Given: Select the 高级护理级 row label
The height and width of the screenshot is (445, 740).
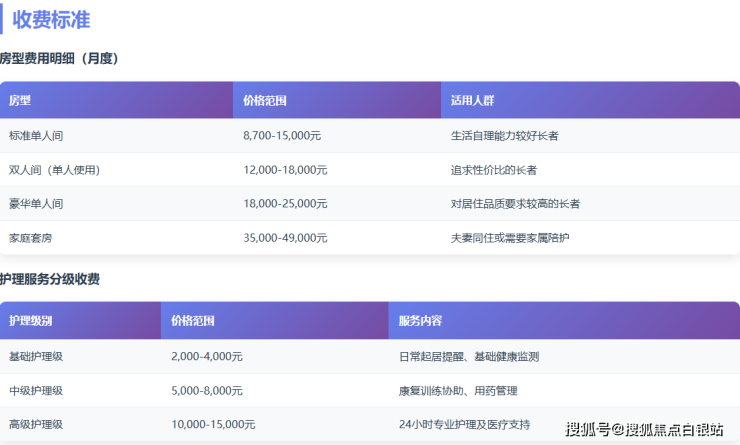Looking at the screenshot, I should 36,424.
